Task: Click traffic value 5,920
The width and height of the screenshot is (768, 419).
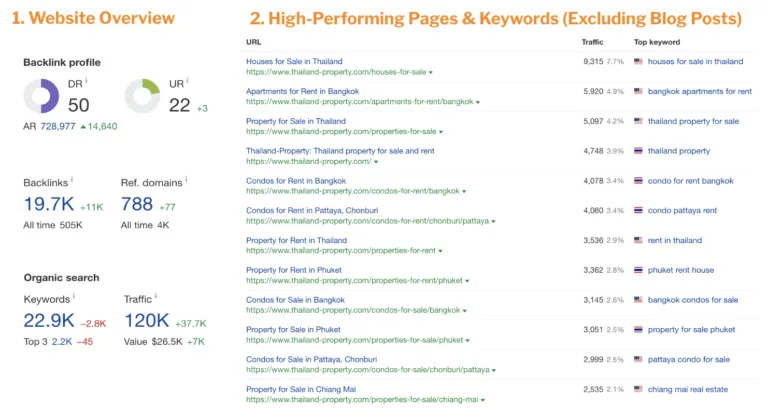Action: pos(593,91)
